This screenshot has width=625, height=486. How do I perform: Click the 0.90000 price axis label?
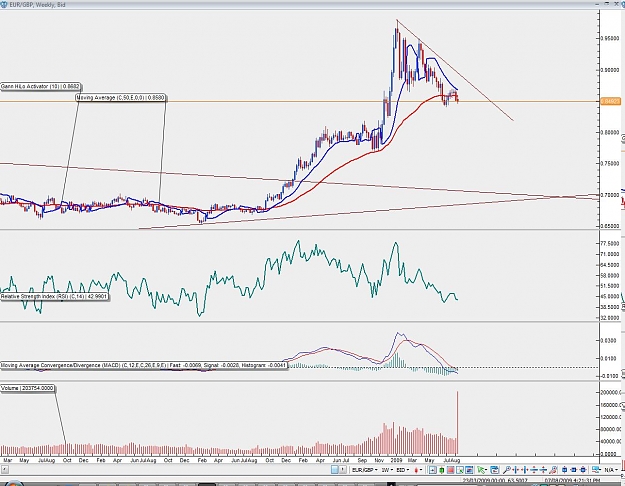click(x=610, y=70)
